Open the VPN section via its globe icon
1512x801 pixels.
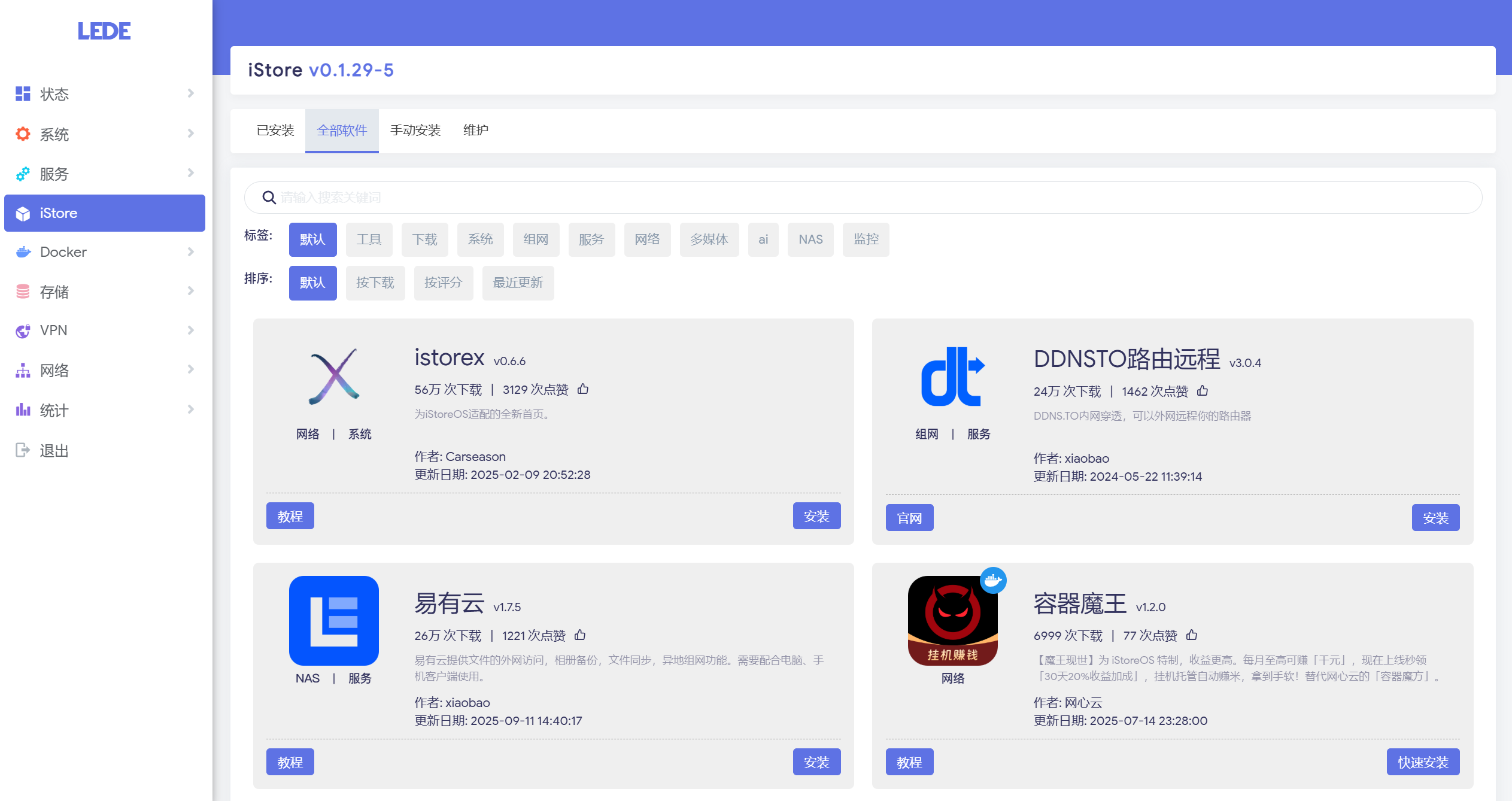click(x=23, y=330)
